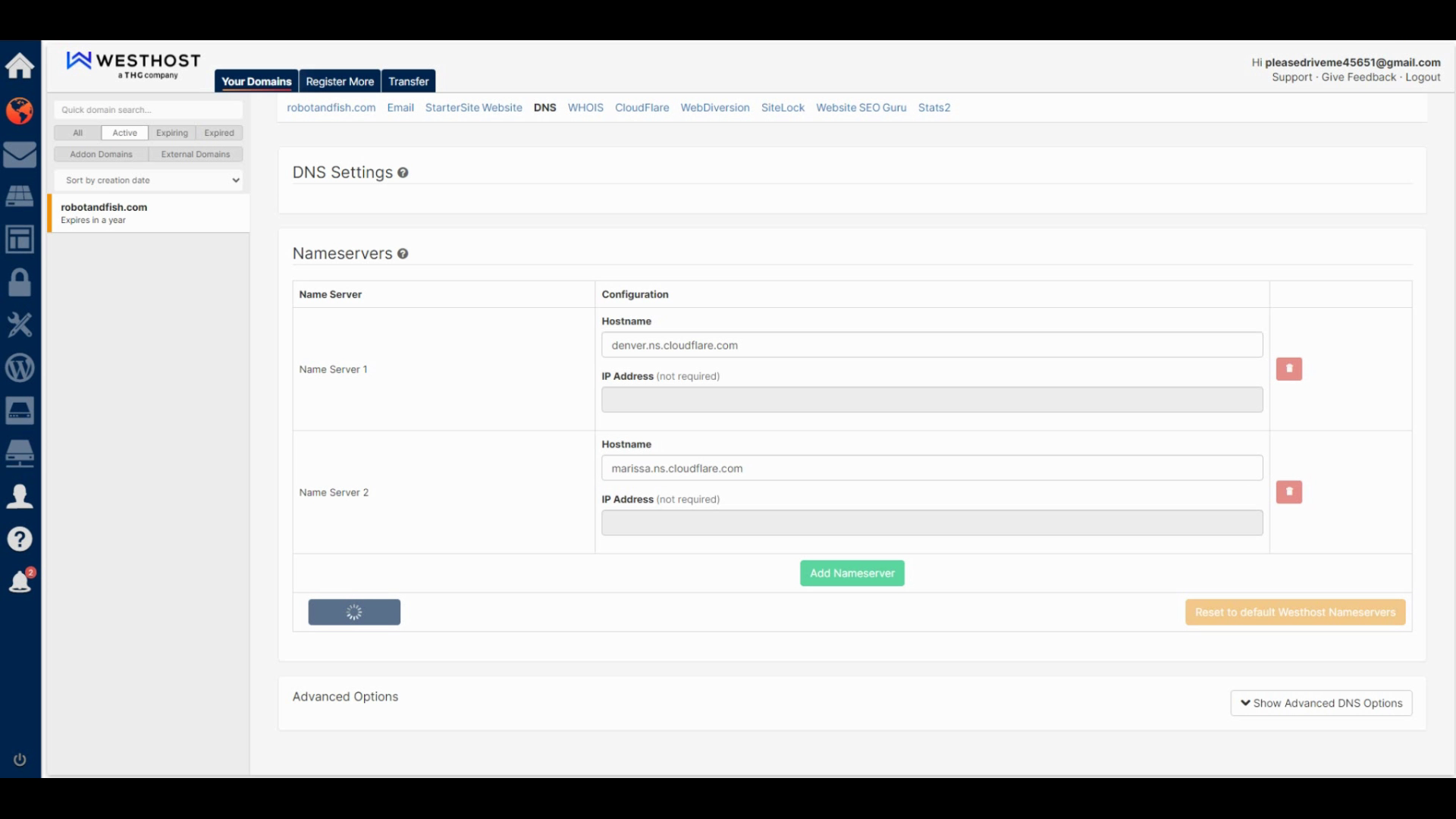This screenshot has height=819, width=1456.
Task: Open the WordPress sidebar icon
Action: [20, 369]
